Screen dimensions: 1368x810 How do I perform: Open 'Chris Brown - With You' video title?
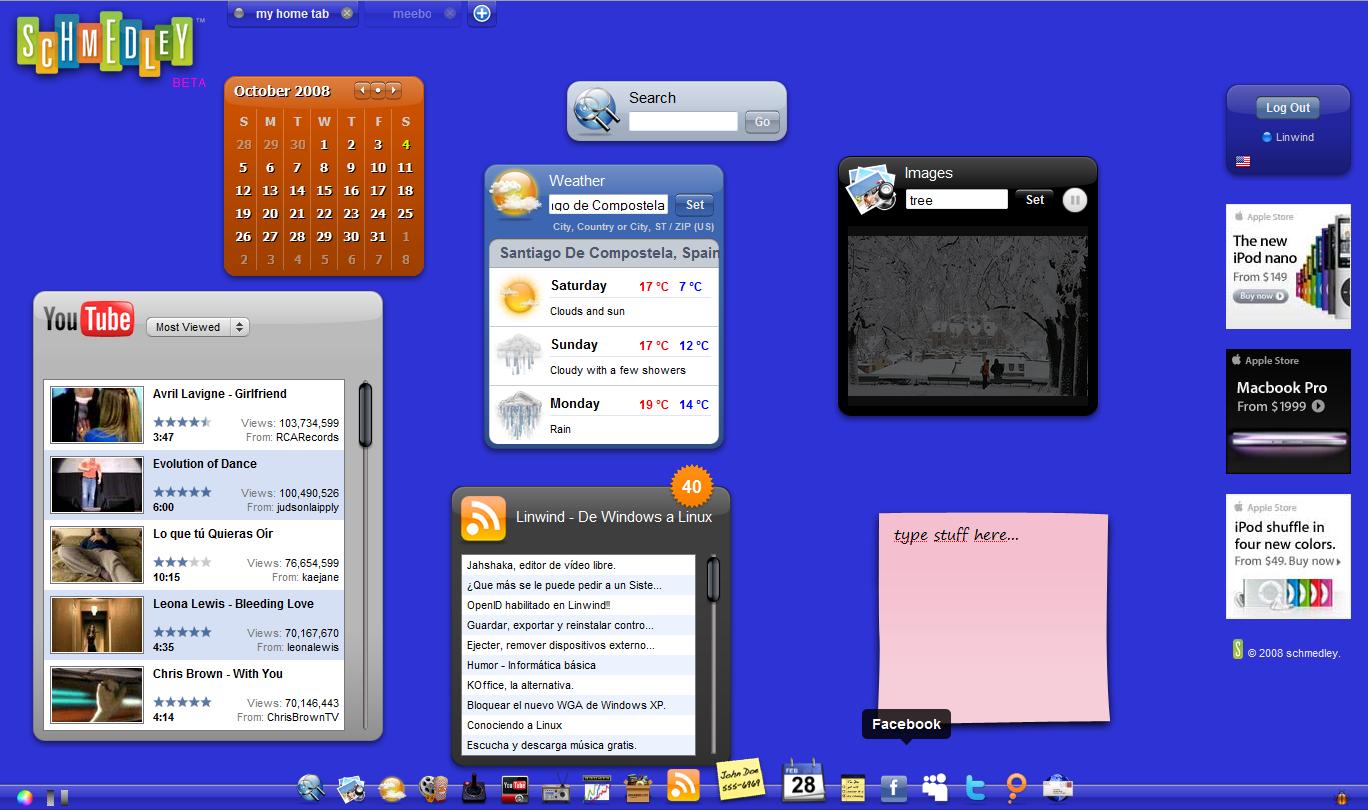[218, 674]
